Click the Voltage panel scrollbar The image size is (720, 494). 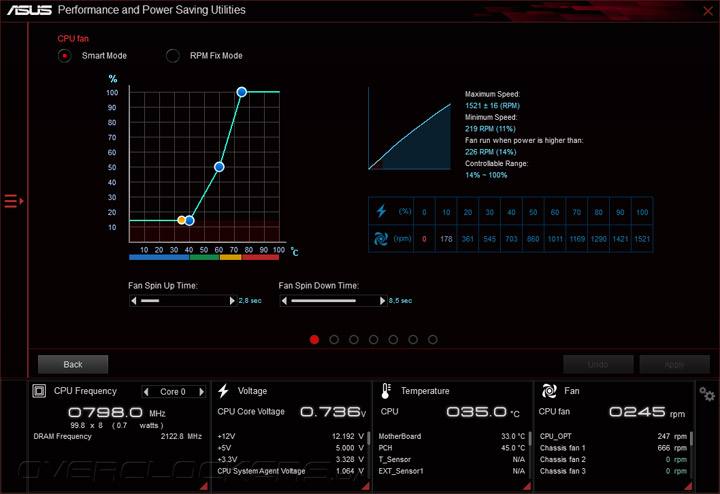point(368,438)
